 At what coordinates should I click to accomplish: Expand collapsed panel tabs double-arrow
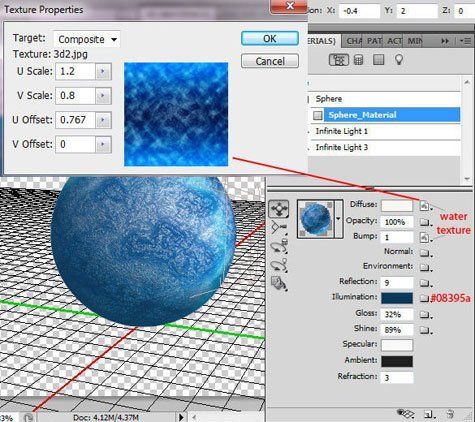point(445,41)
